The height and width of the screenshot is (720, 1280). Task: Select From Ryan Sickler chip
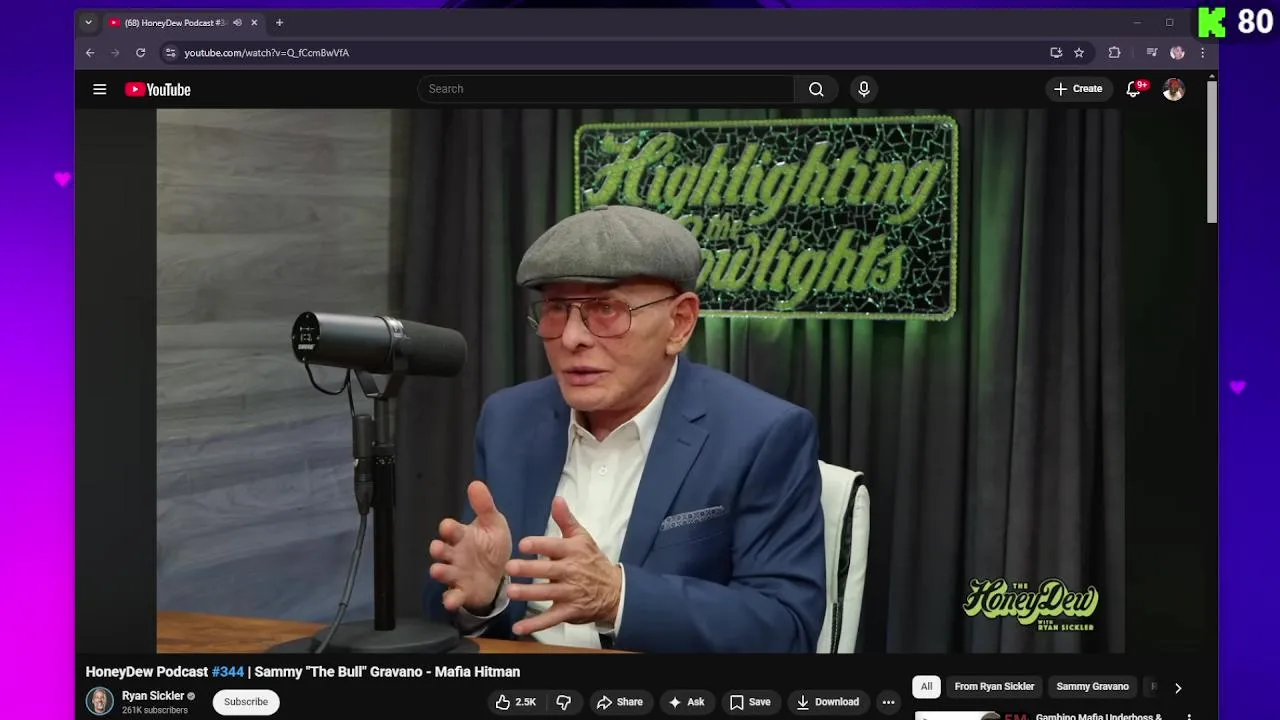pyautogui.click(x=994, y=687)
